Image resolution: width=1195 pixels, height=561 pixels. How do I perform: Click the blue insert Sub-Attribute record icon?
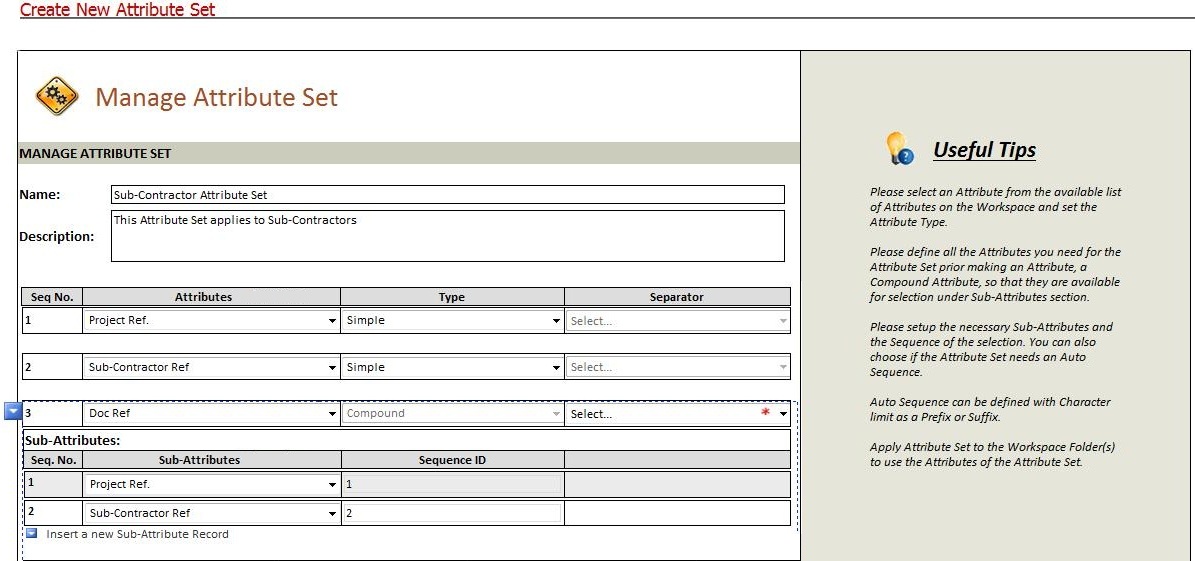(x=31, y=534)
